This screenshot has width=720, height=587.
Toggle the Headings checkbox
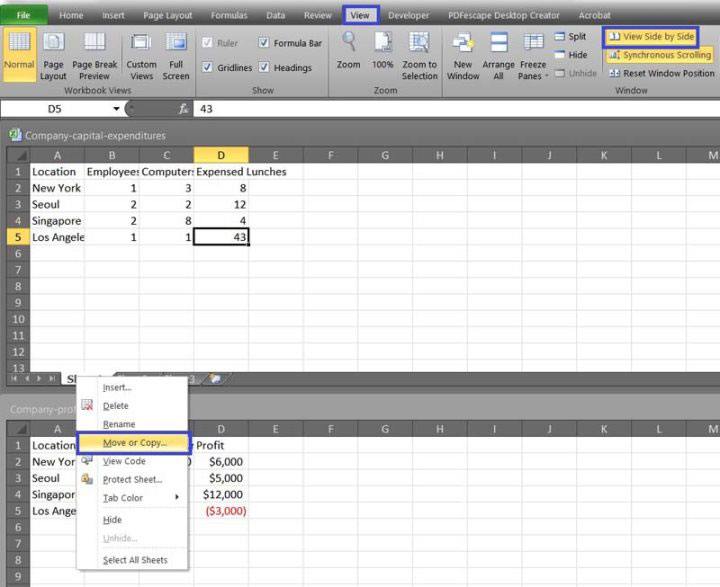point(264,67)
